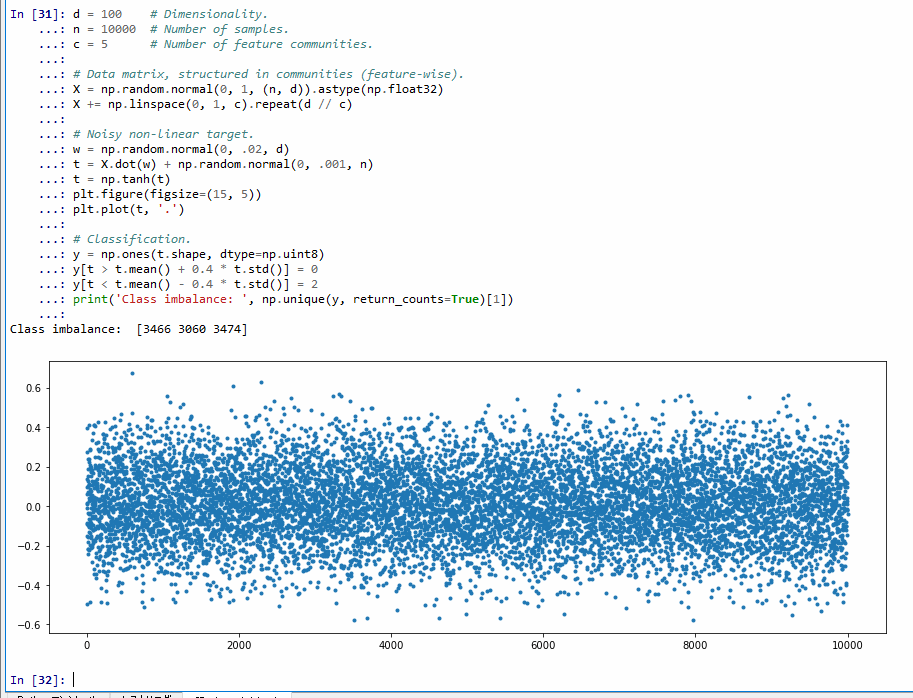Click the print('Class imbalance') code line

click(x=292, y=299)
